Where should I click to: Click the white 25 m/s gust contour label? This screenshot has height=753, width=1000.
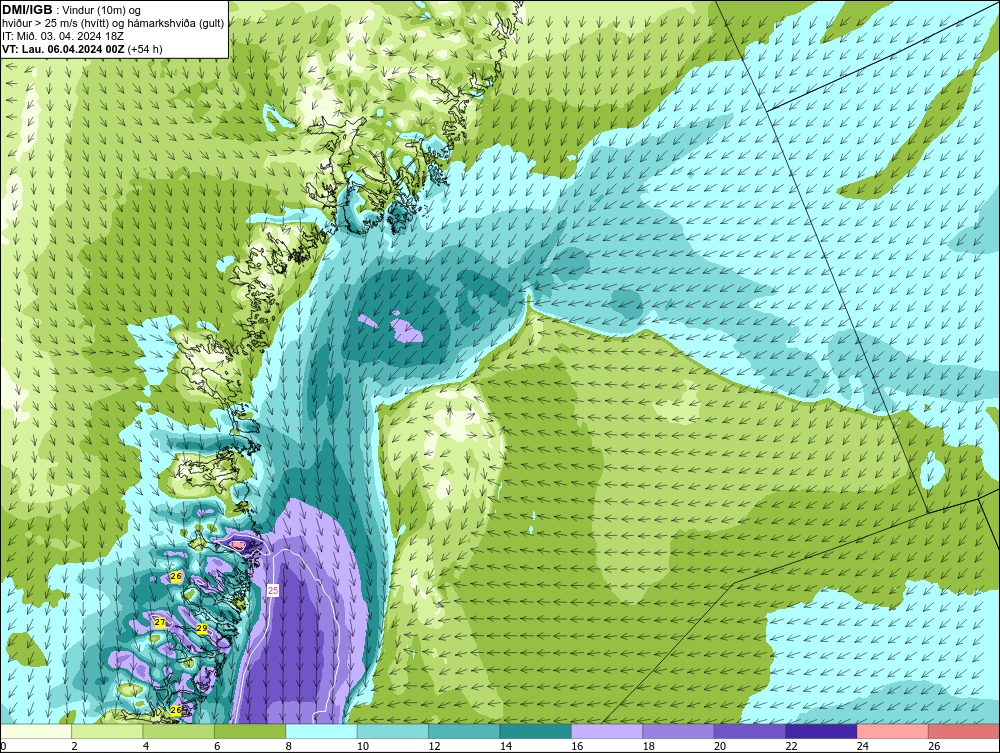pyautogui.click(x=273, y=590)
